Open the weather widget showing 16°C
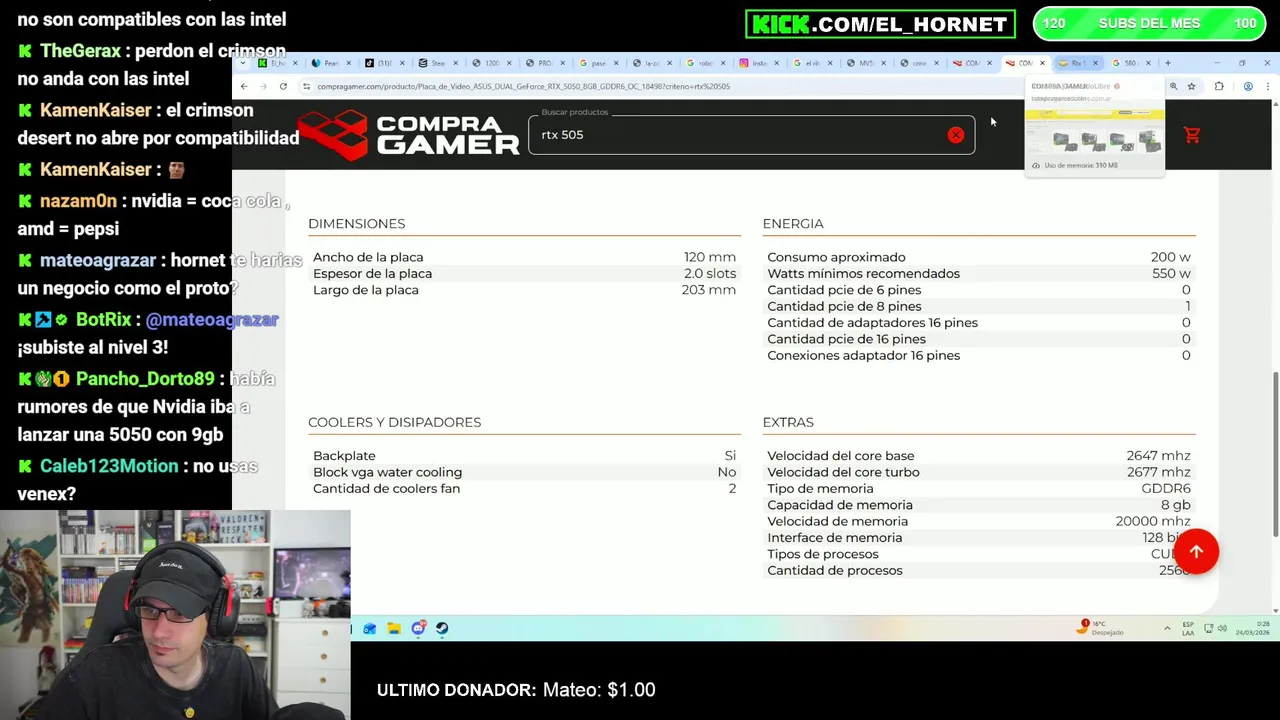 coord(1101,628)
